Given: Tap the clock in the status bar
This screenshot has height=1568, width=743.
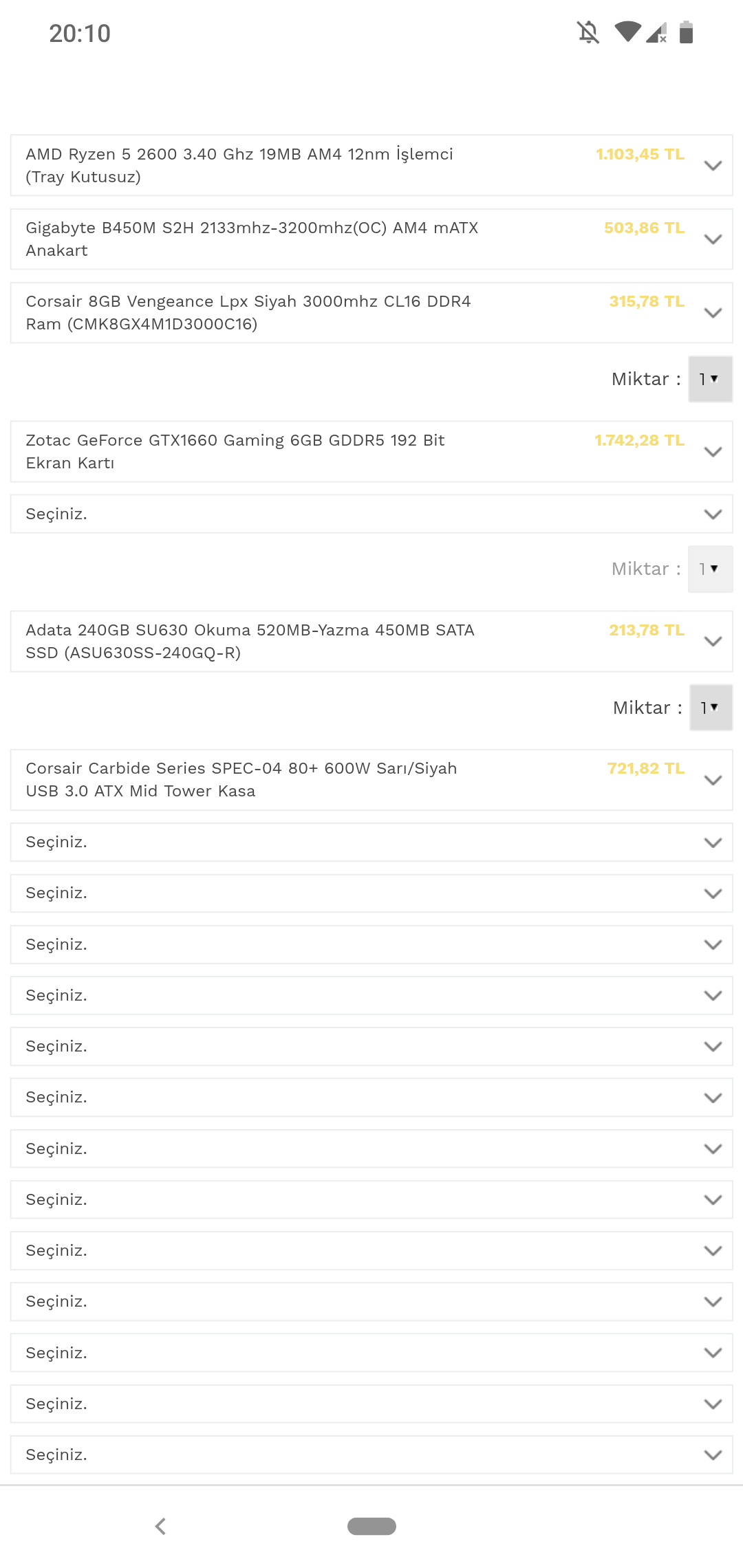Looking at the screenshot, I should tap(80, 34).
